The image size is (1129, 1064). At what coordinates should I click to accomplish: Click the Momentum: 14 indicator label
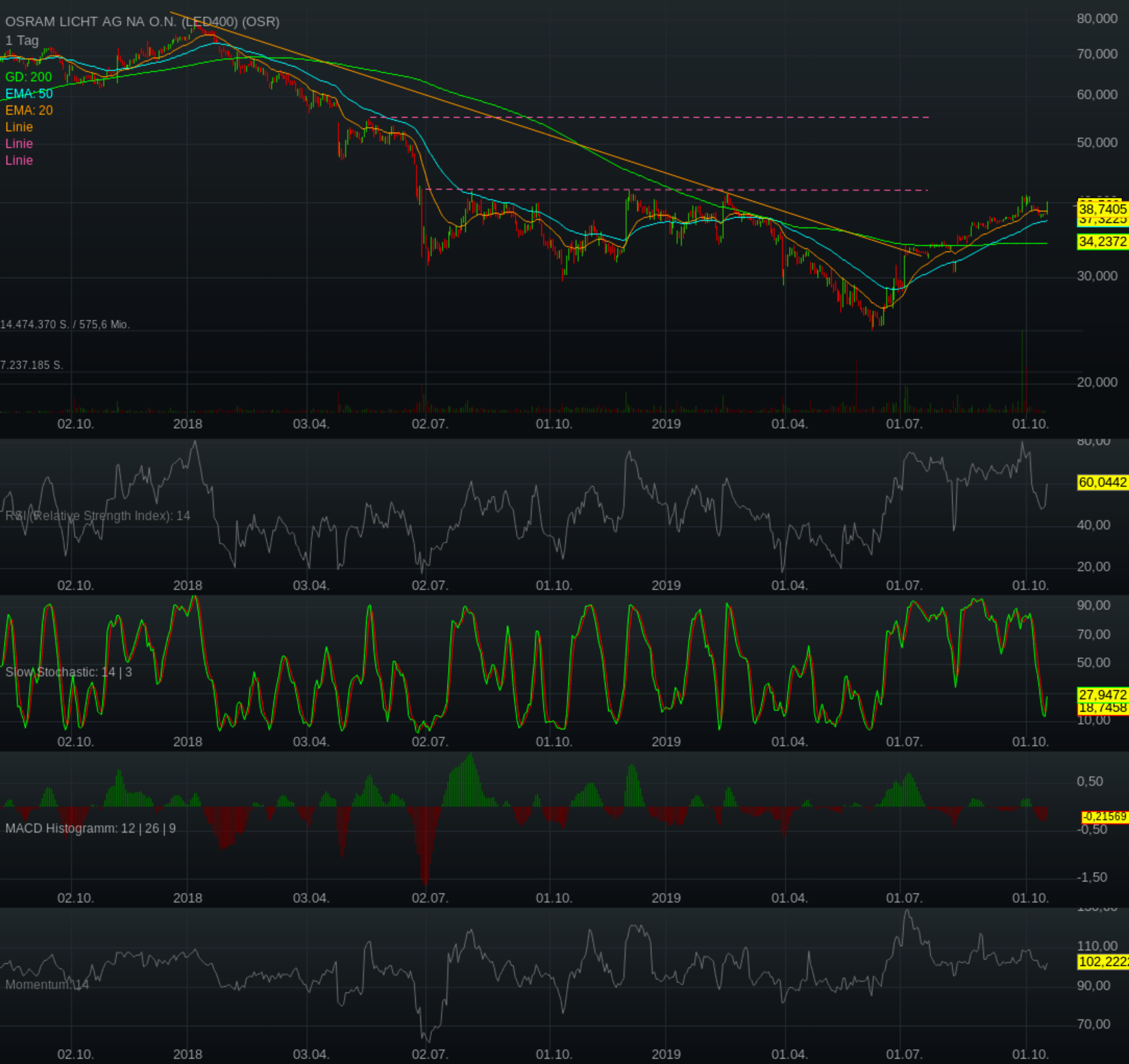[x=47, y=984]
